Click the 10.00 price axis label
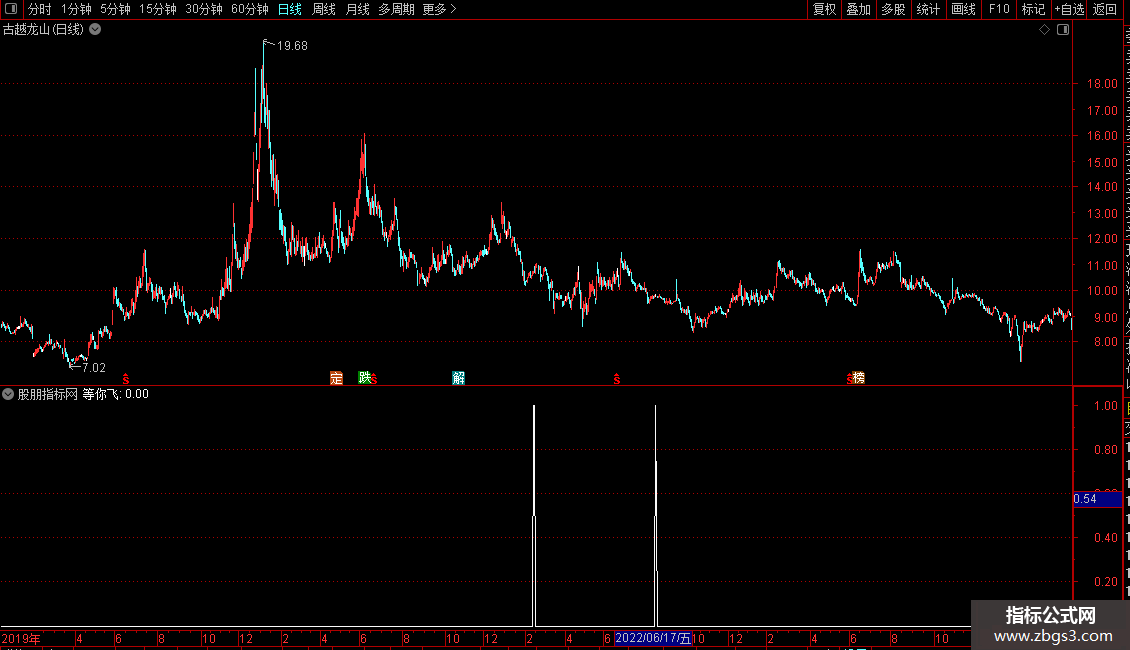Image resolution: width=1130 pixels, height=650 pixels. (1103, 291)
